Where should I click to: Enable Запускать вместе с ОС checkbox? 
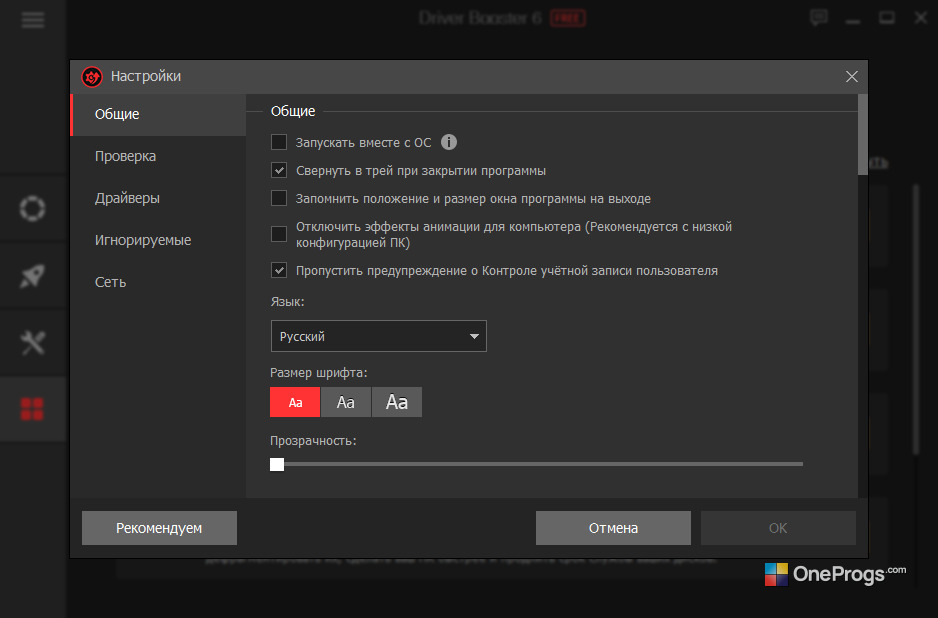[x=279, y=142]
